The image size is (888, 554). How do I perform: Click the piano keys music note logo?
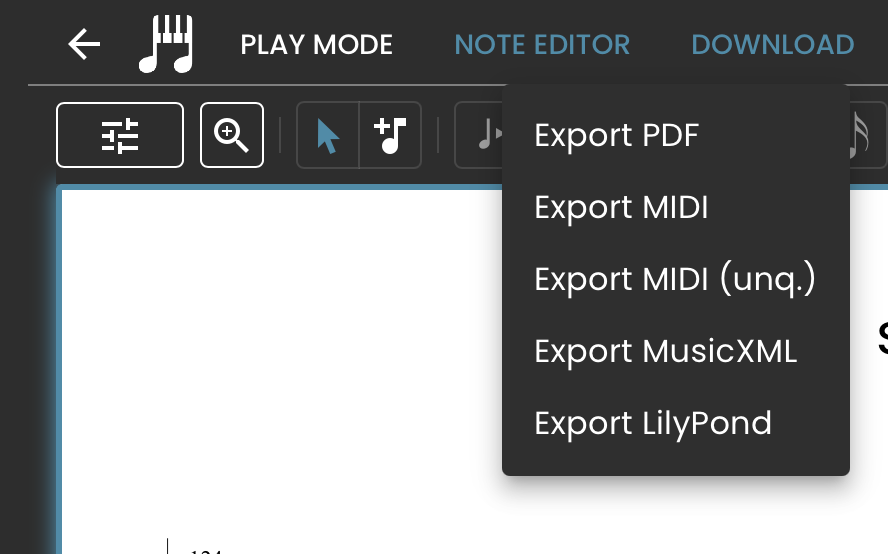coord(166,44)
